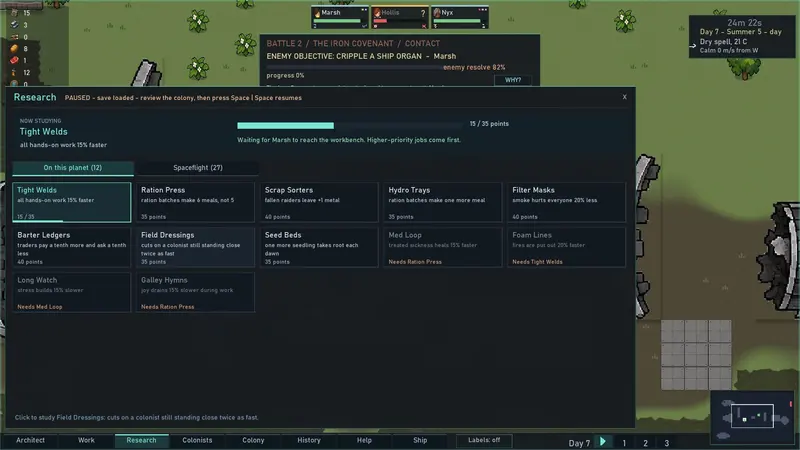Click the locked Galley Hymns research card
The image size is (800, 450).
click(x=195, y=292)
